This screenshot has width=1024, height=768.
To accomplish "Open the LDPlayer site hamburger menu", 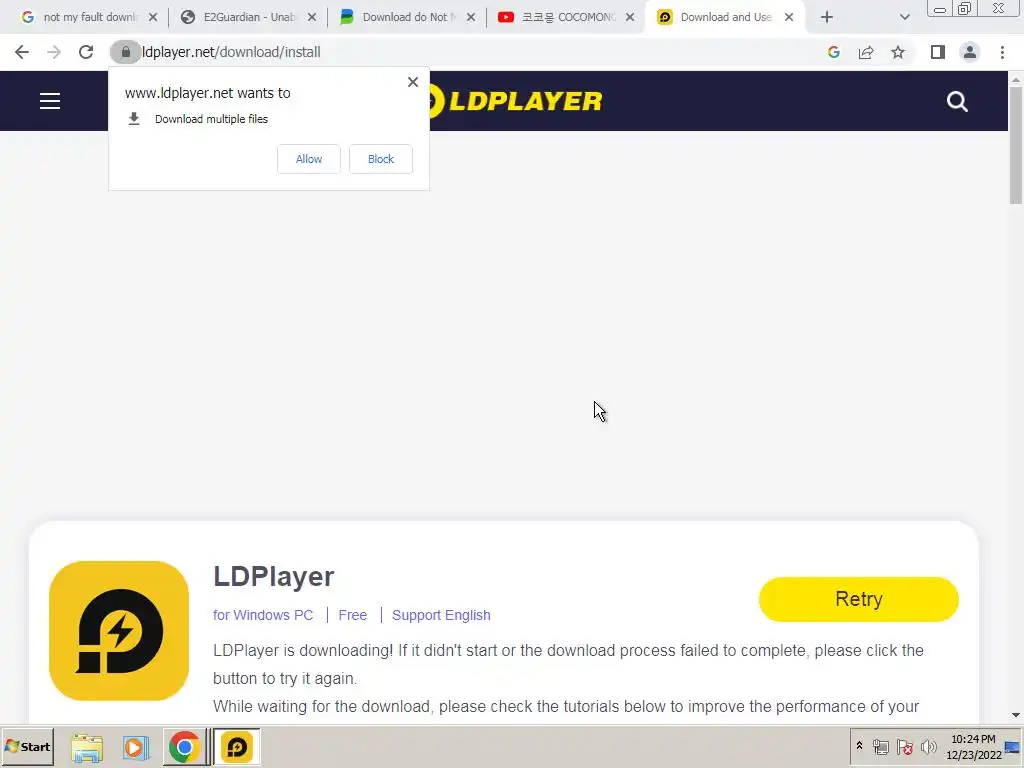I will pyautogui.click(x=50, y=101).
